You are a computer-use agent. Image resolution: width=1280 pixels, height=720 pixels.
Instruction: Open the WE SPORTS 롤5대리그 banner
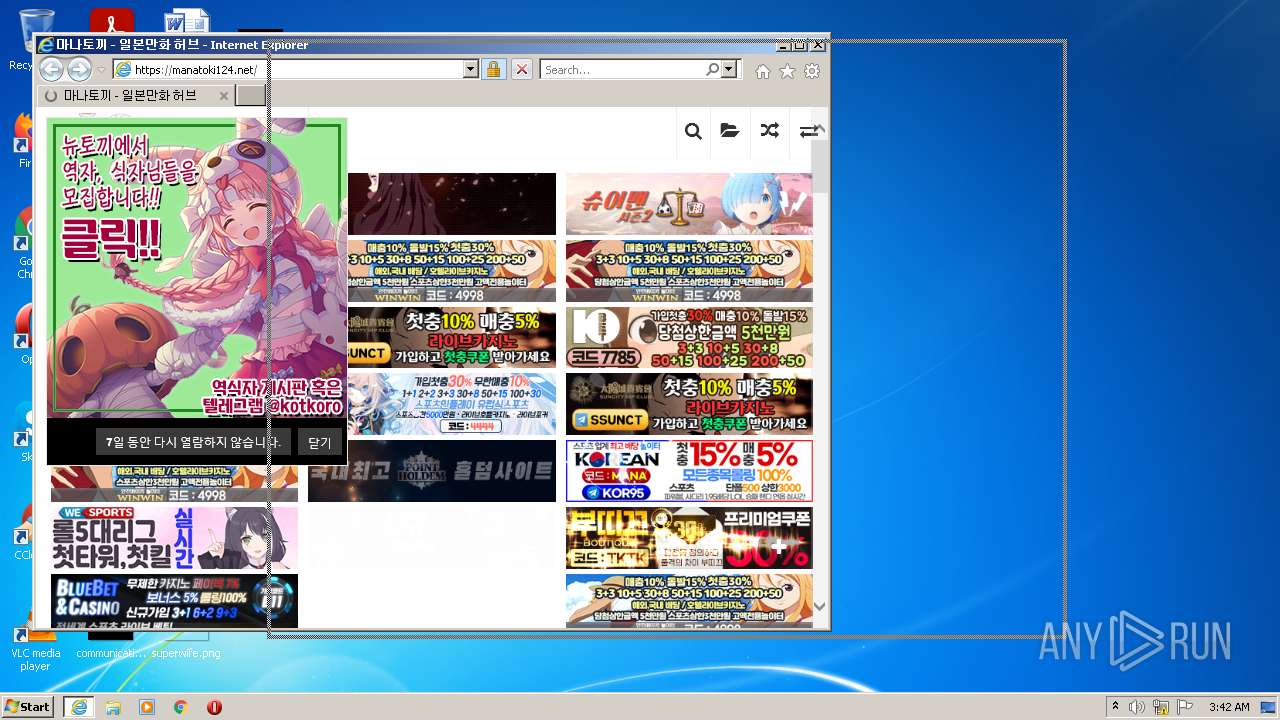[174, 538]
